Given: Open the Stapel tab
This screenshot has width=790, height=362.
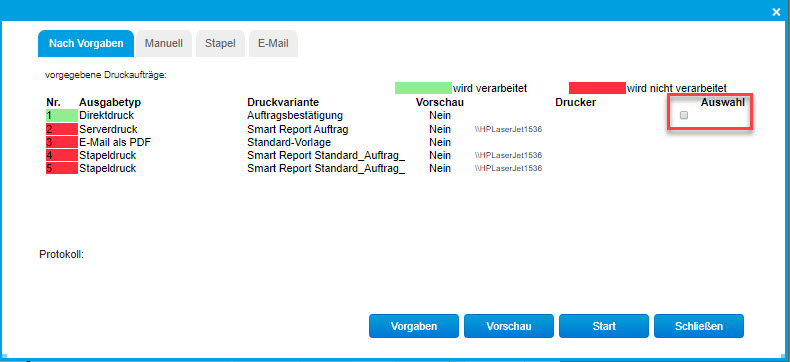Looking at the screenshot, I should pos(220,43).
